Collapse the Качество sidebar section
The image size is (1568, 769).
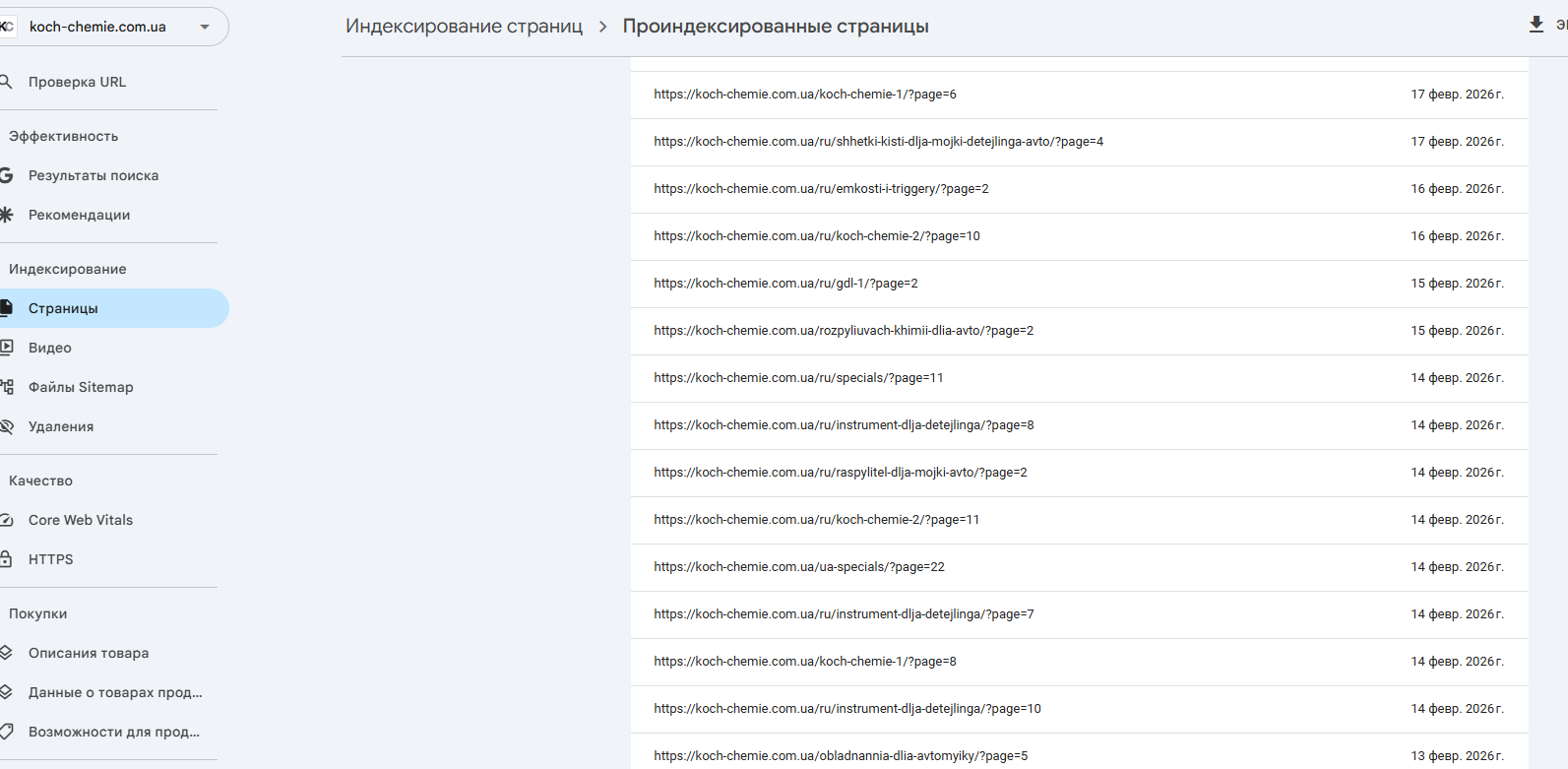click(40, 481)
